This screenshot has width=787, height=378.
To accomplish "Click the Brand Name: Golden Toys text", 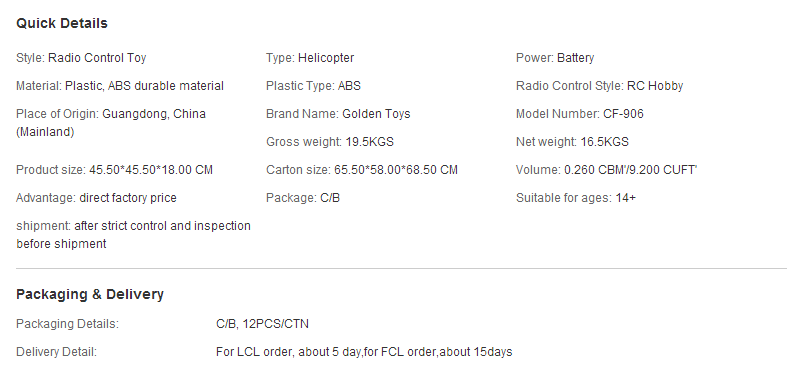I will click(338, 114).
